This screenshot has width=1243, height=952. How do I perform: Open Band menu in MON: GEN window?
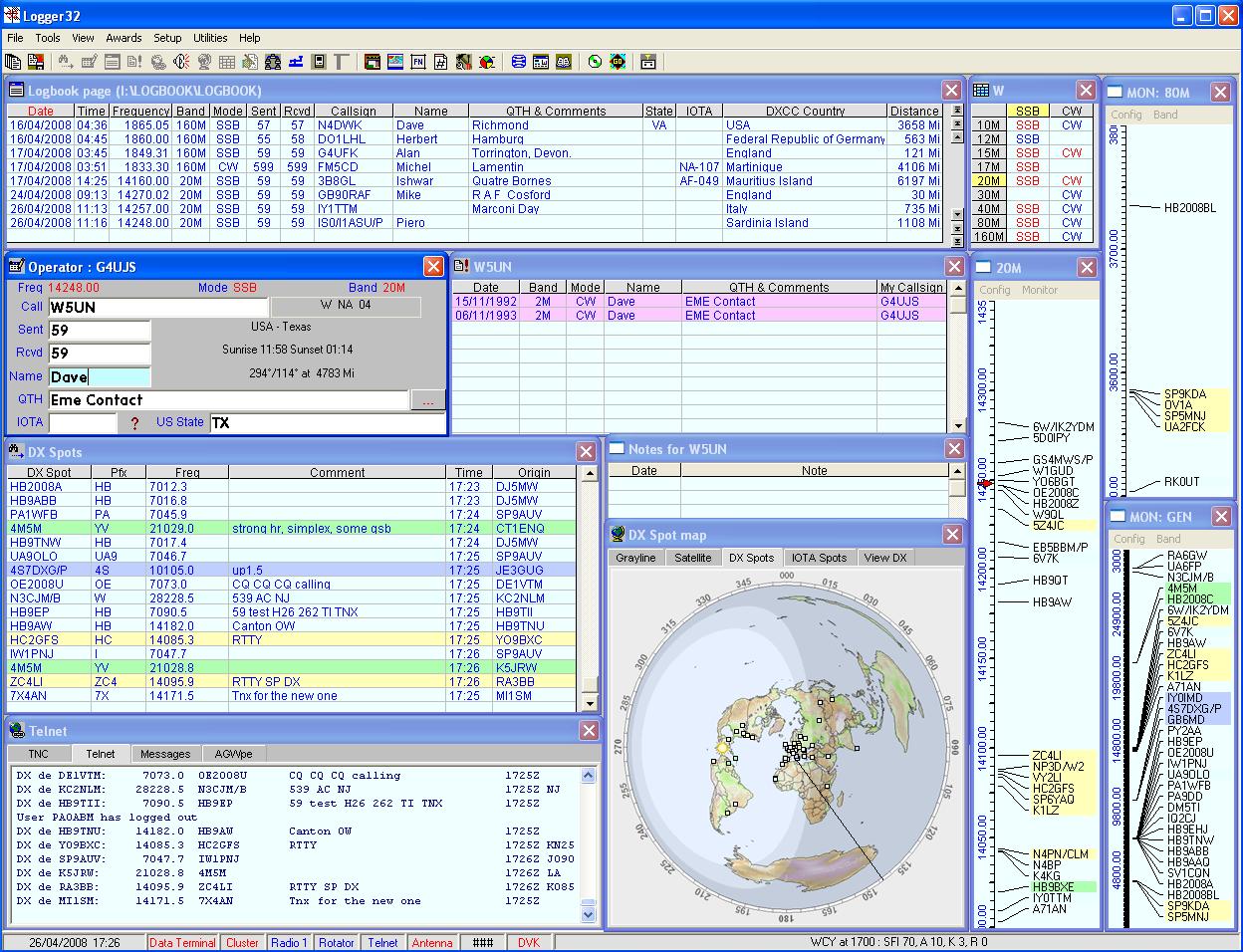click(x=1168, y=539)
